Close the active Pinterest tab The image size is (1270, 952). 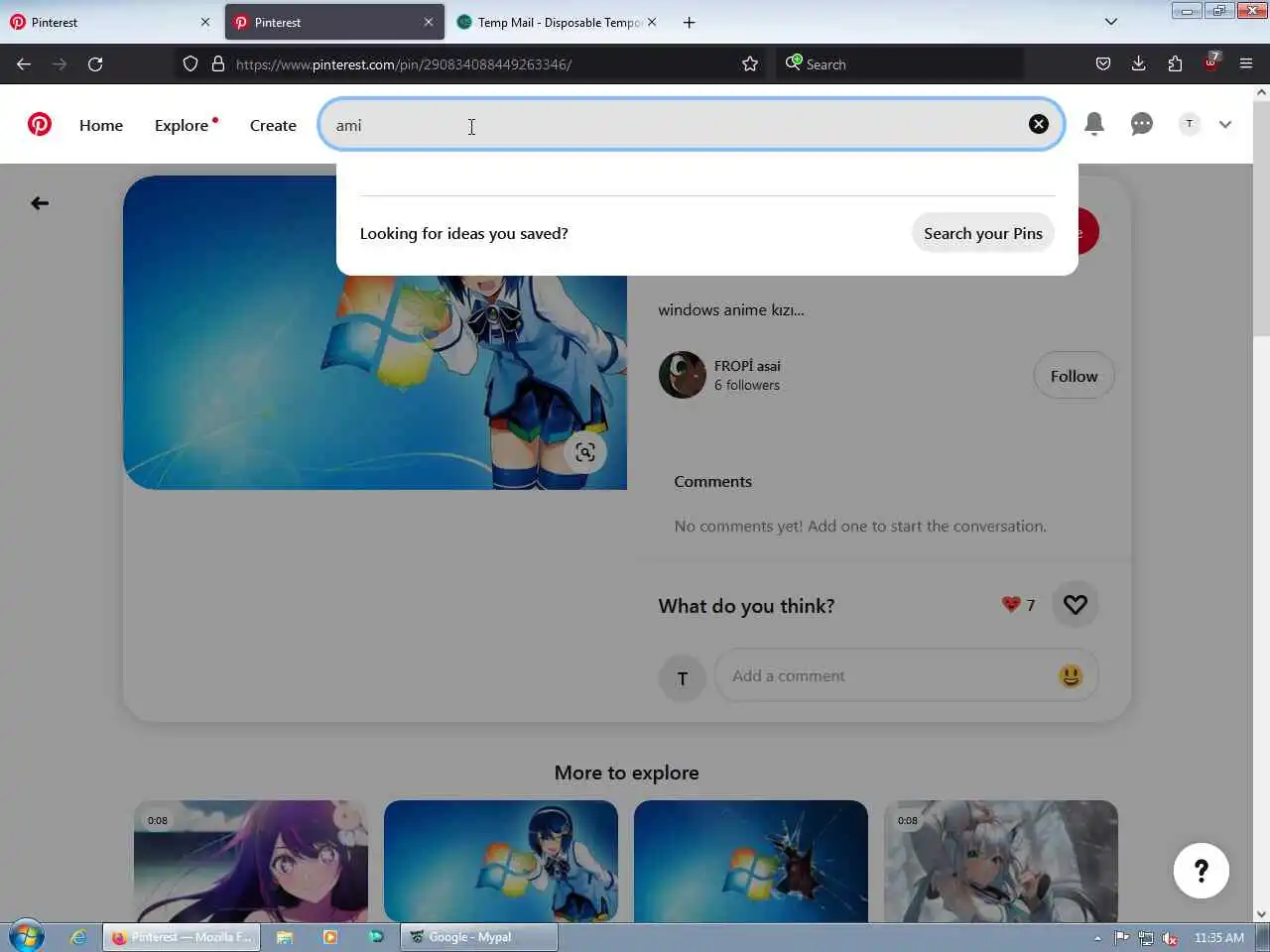(429, 22)
